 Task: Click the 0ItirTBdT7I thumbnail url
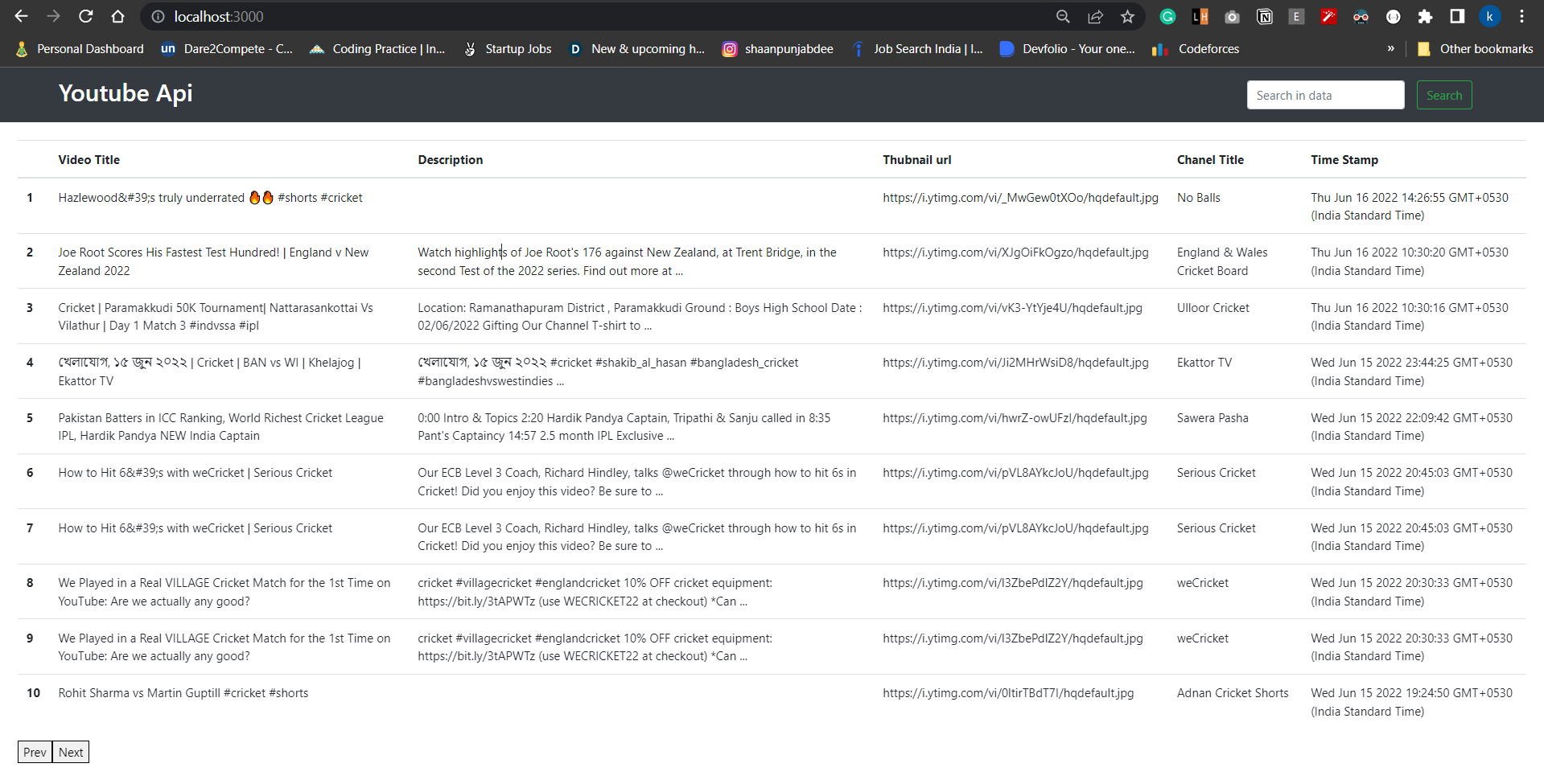click(1008, 693)
